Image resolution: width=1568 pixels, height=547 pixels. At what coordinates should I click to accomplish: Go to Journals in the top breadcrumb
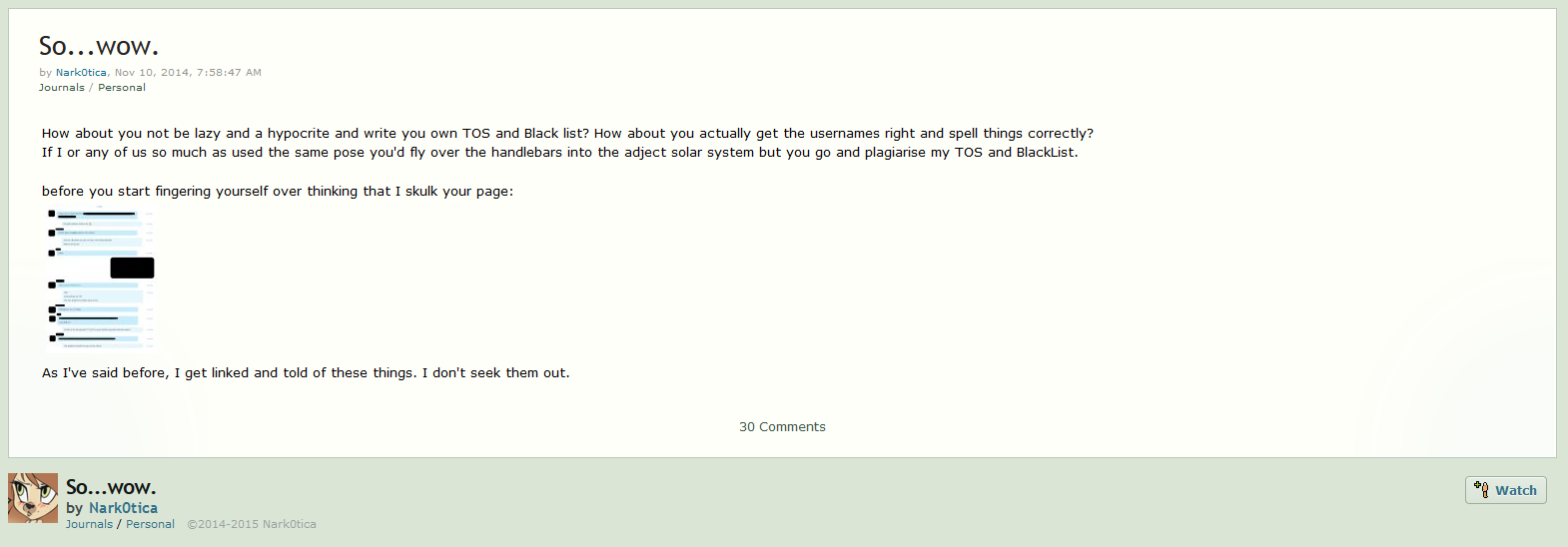[x=61, y=88]
